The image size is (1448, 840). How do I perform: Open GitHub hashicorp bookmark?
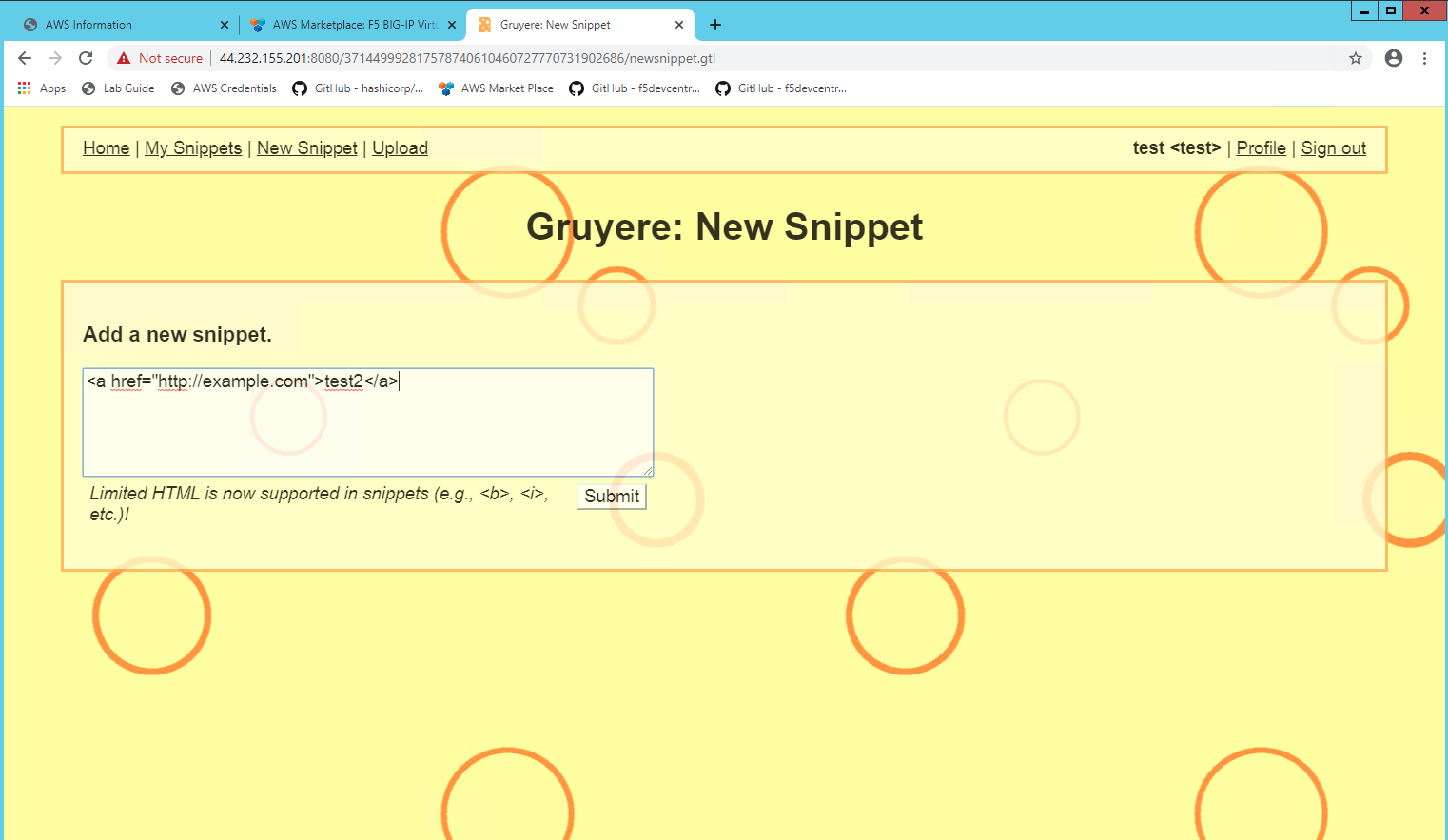pos(358,88)
